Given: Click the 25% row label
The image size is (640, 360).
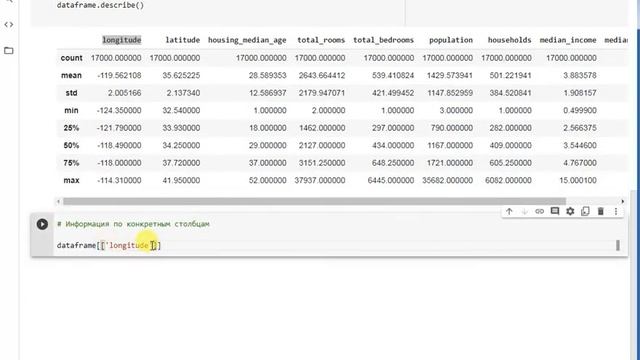Looking at the screenshot, I should point(71,128).
